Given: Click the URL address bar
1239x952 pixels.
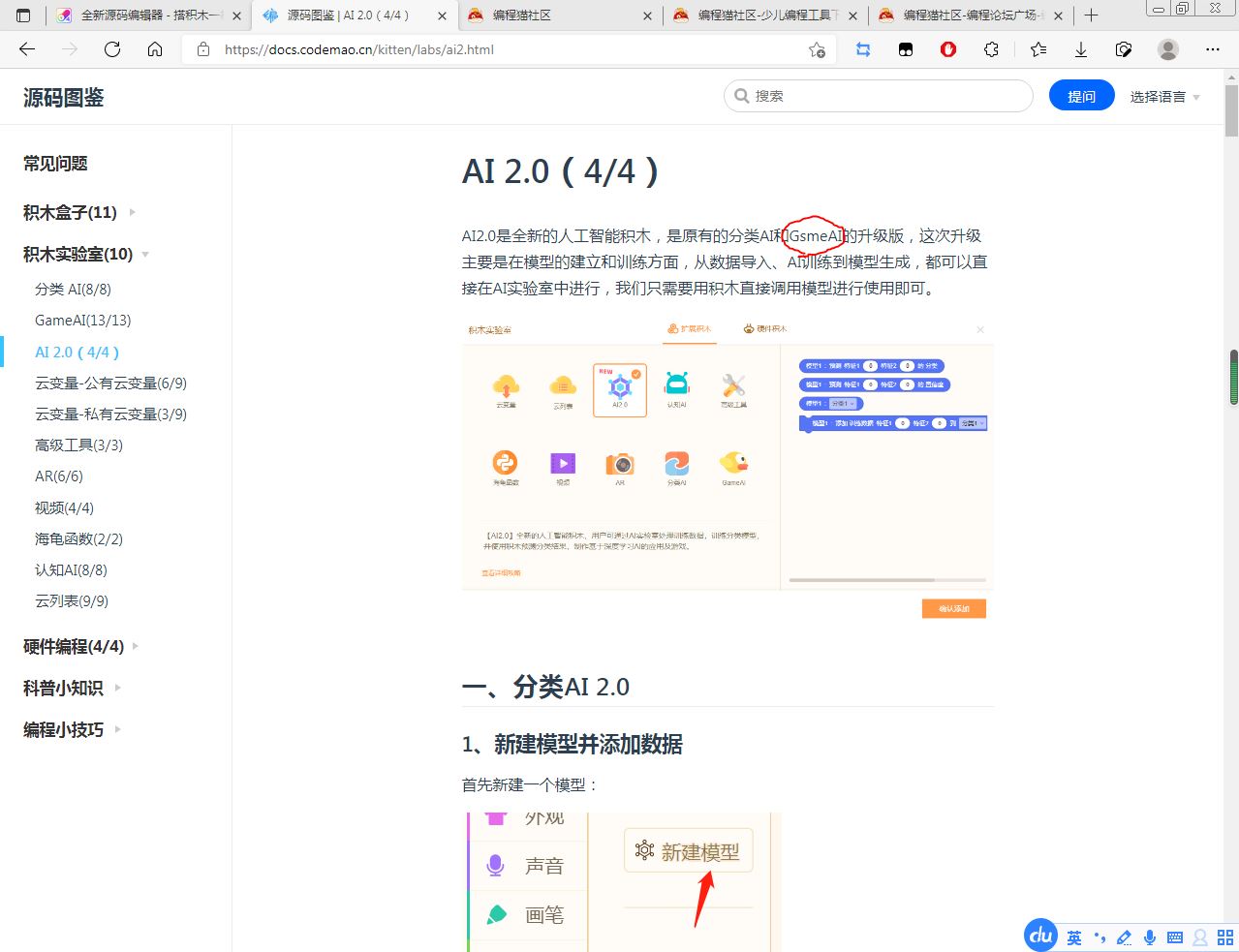Looking at the screenshot, I should pos(509,49).
